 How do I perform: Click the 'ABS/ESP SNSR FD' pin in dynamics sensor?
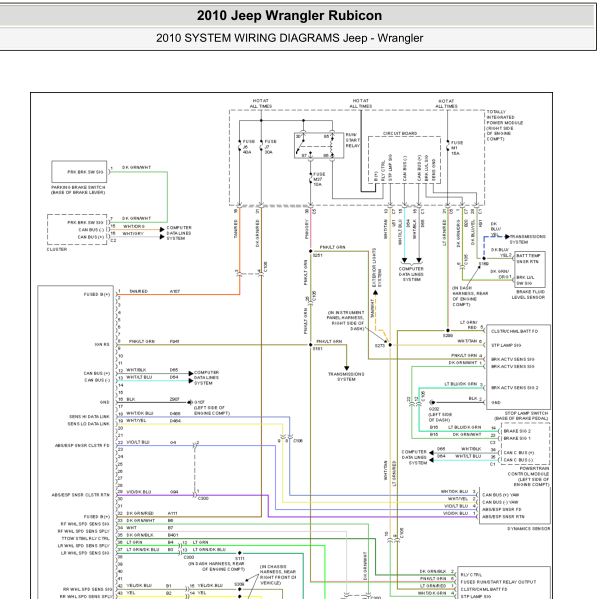coord(502,509)
